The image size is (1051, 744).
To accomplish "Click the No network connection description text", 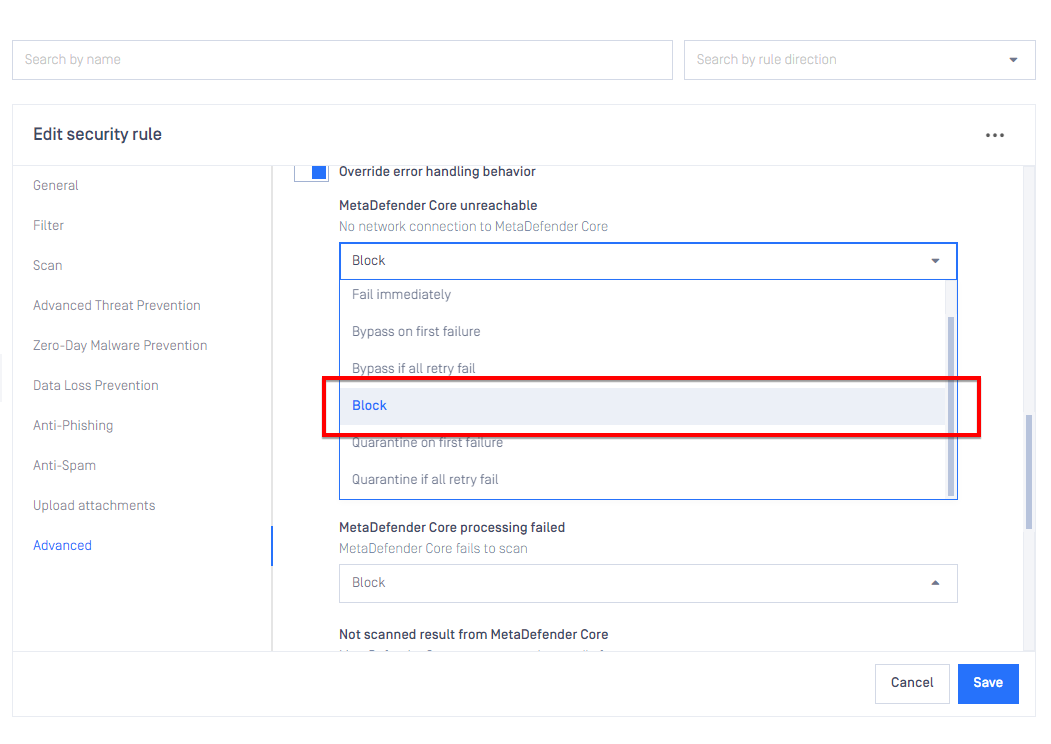I will coord(473,227).
